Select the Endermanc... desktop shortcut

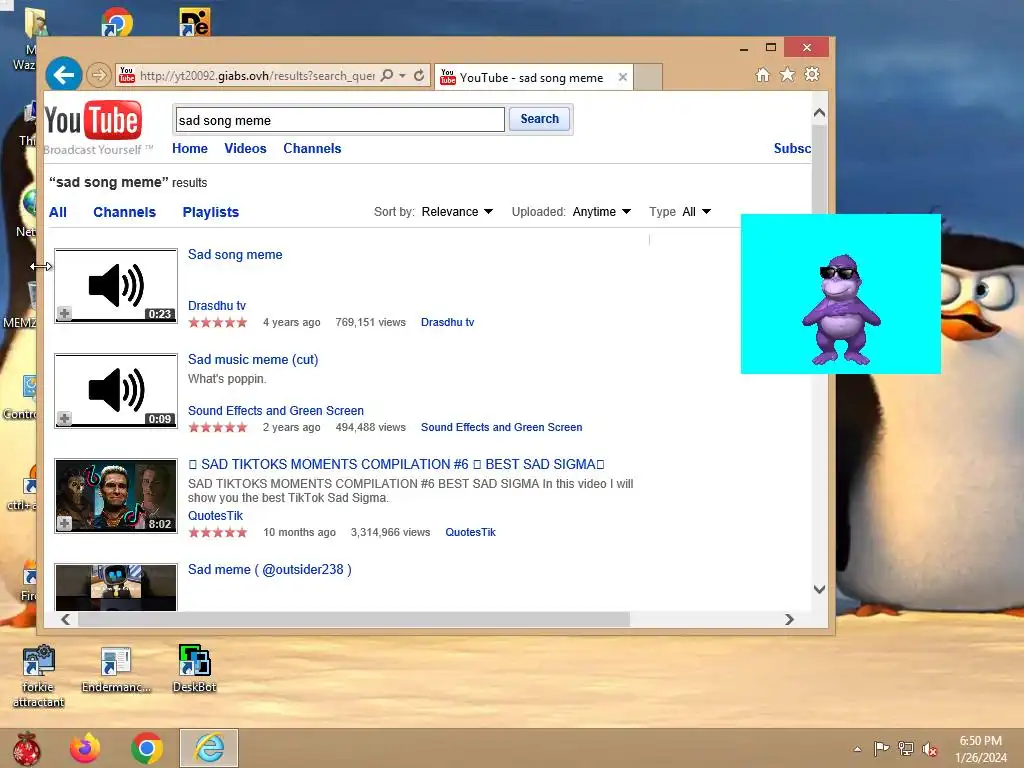(116, 669)
